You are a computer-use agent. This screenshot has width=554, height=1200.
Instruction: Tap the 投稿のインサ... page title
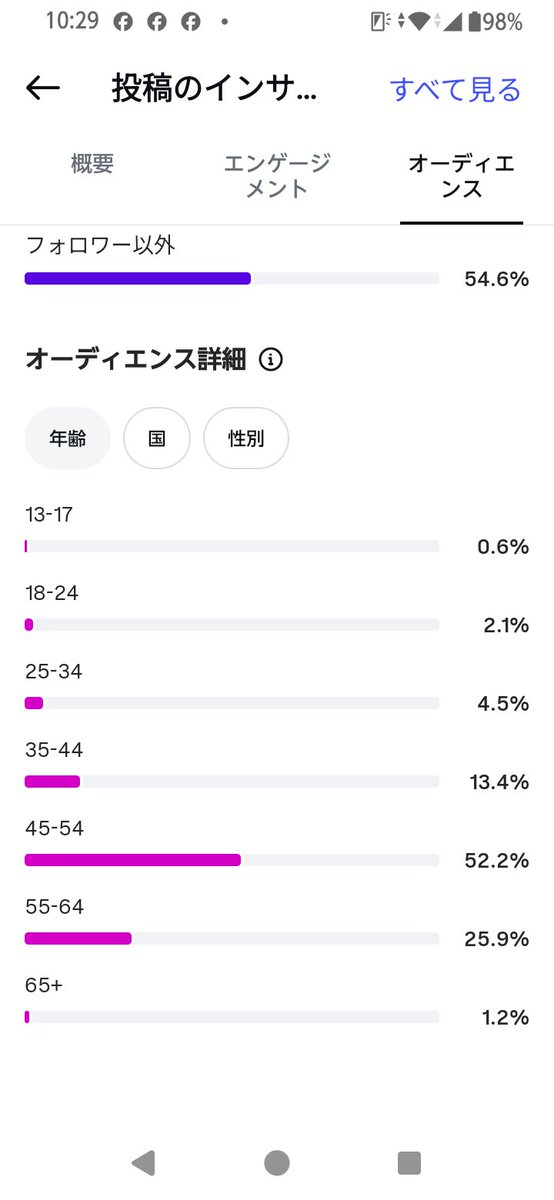point(214,89)
